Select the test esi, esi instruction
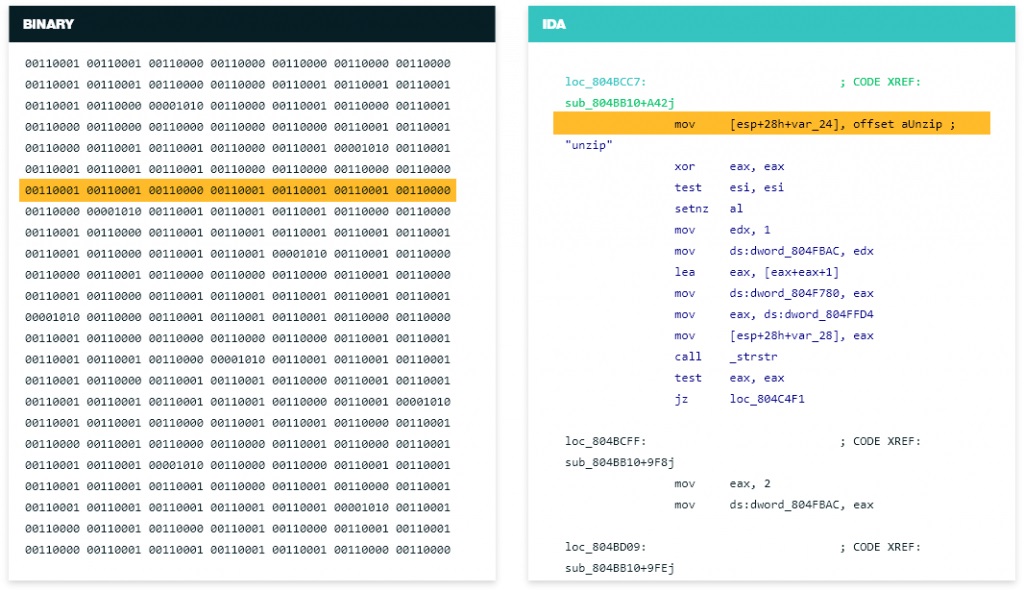1024x592 pixels. [x=729, y=188]
